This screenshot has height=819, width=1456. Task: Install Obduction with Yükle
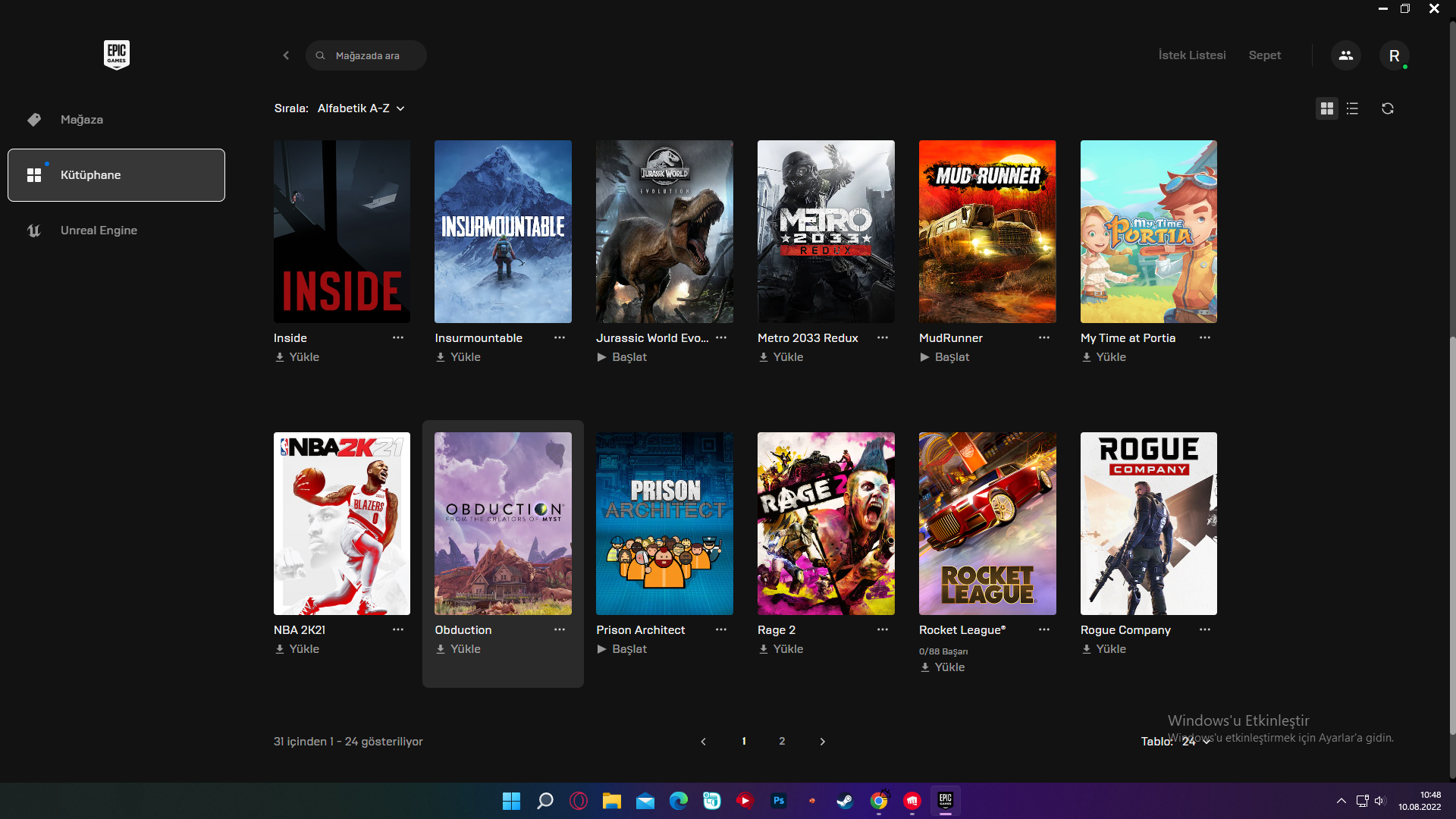458,649
